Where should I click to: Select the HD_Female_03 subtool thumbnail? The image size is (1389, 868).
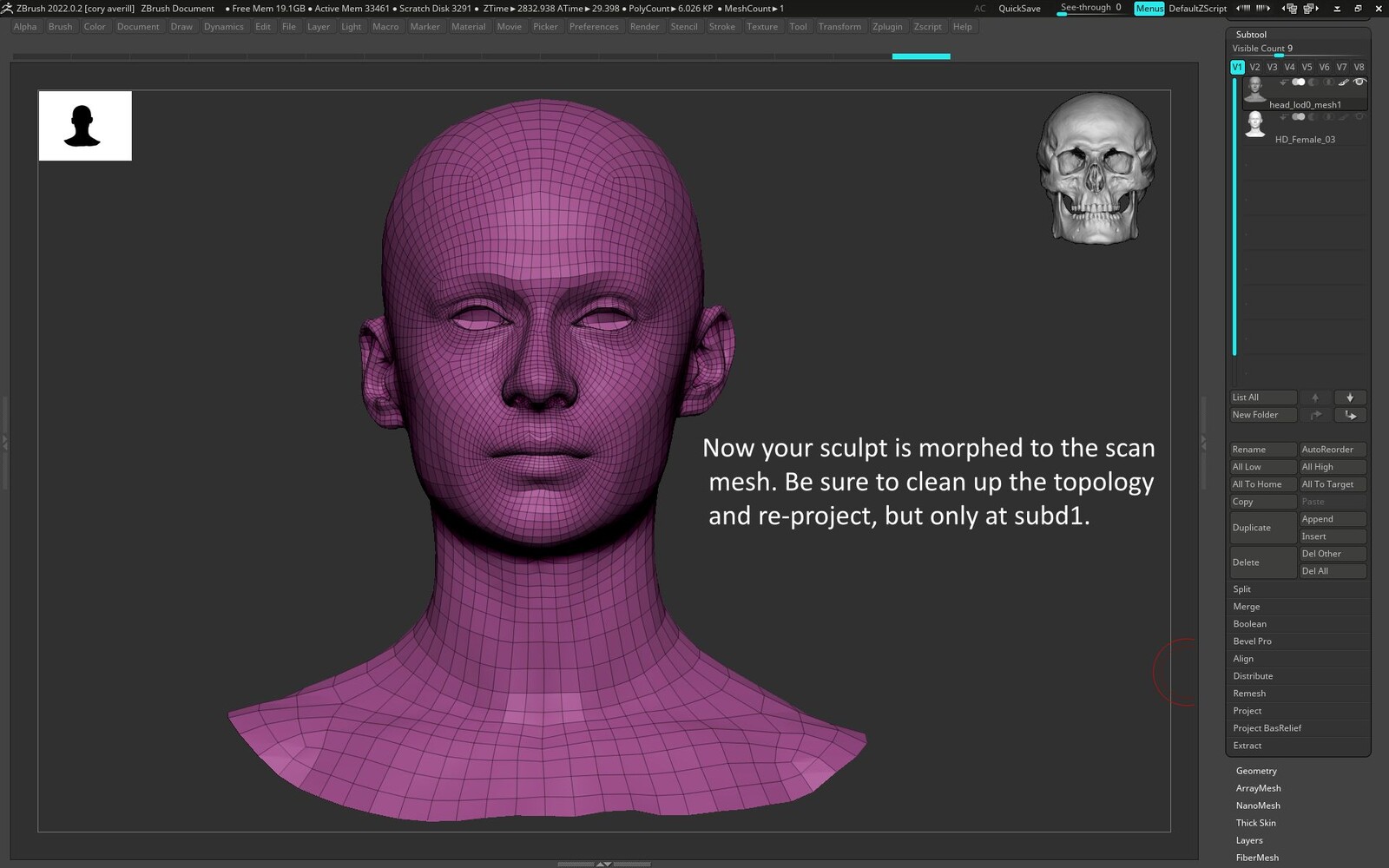point(1254,125)
